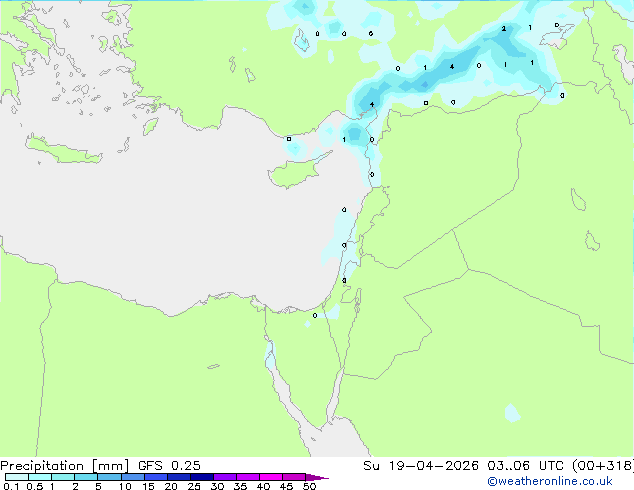Select the 0.5–1 mm legend color swatch
634x490 pixels.
click(40, 477)
